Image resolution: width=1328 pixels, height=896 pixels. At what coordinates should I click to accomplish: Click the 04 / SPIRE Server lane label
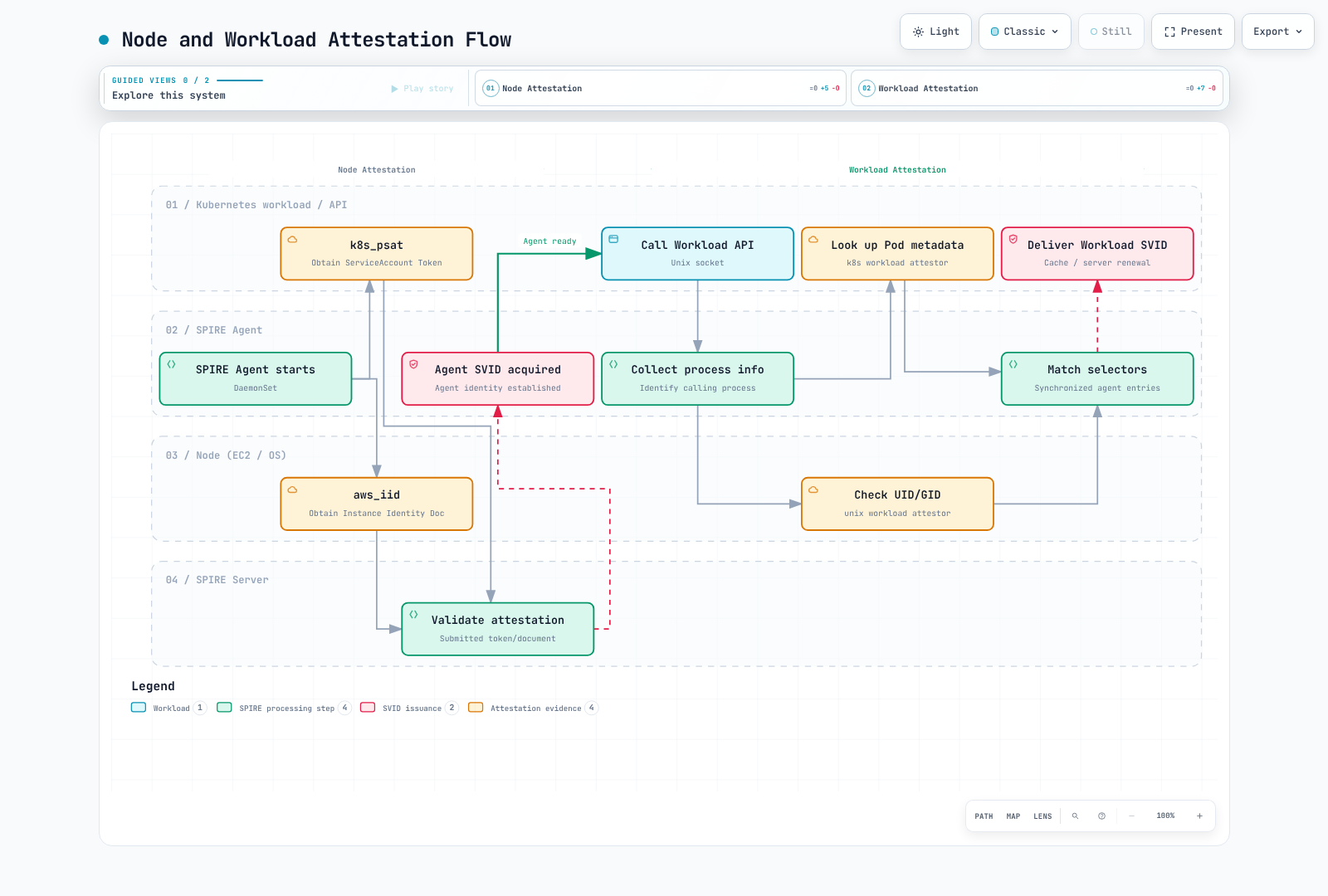(x=217, y=580)
